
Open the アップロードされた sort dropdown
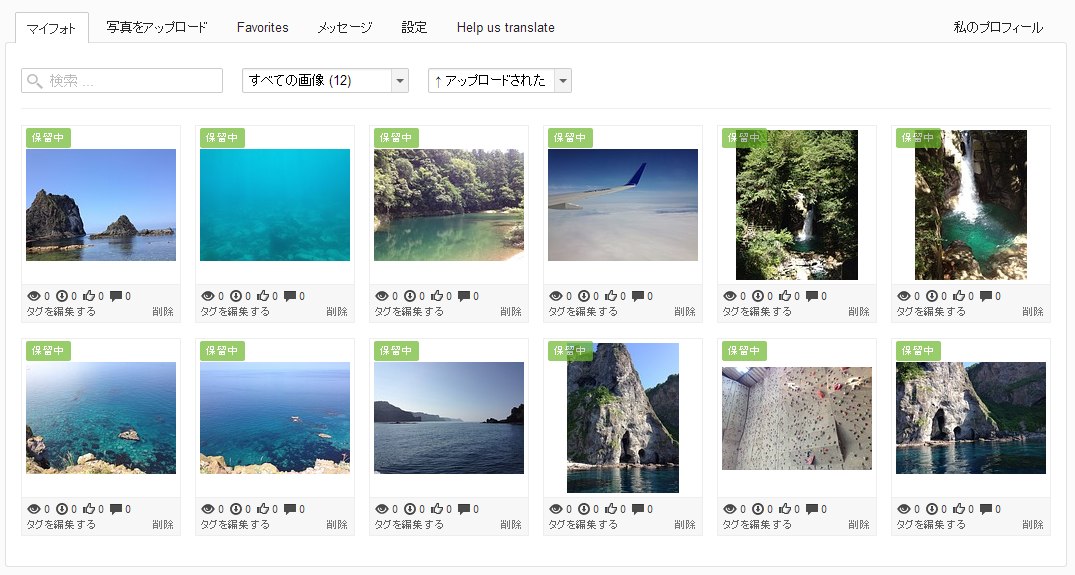pos(500,81)
